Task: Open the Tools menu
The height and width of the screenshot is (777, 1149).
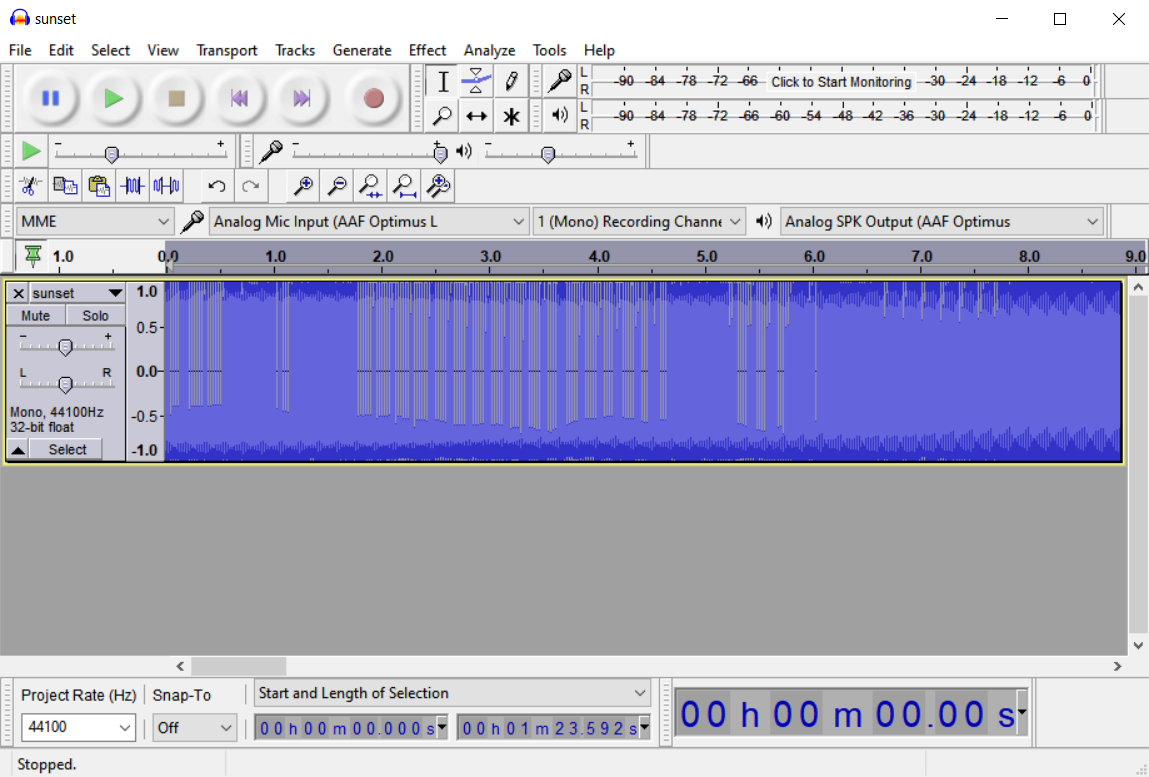Action: [549, 50]
